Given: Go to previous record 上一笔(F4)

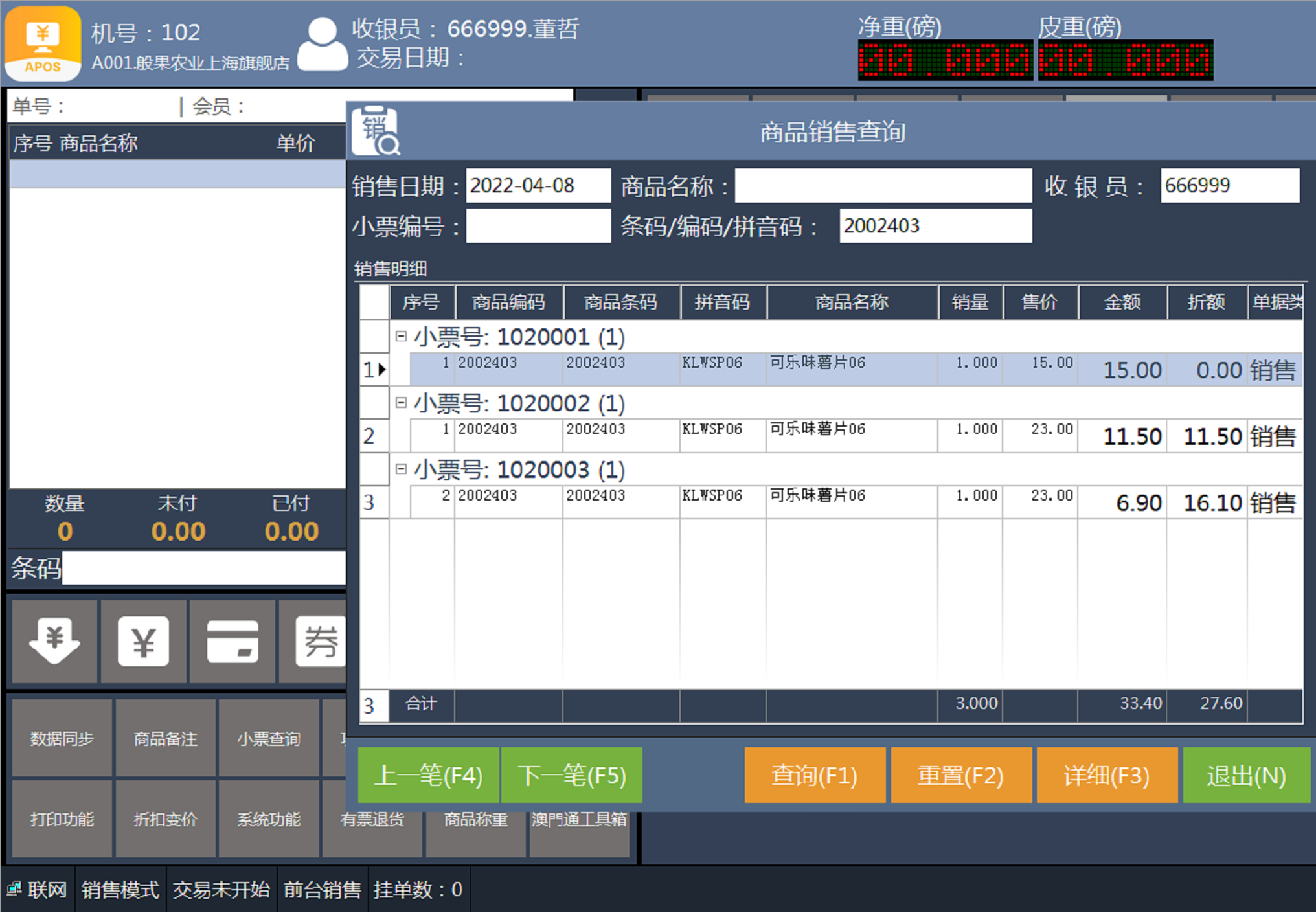Looking at the screenshot, I should pos(428,775).
